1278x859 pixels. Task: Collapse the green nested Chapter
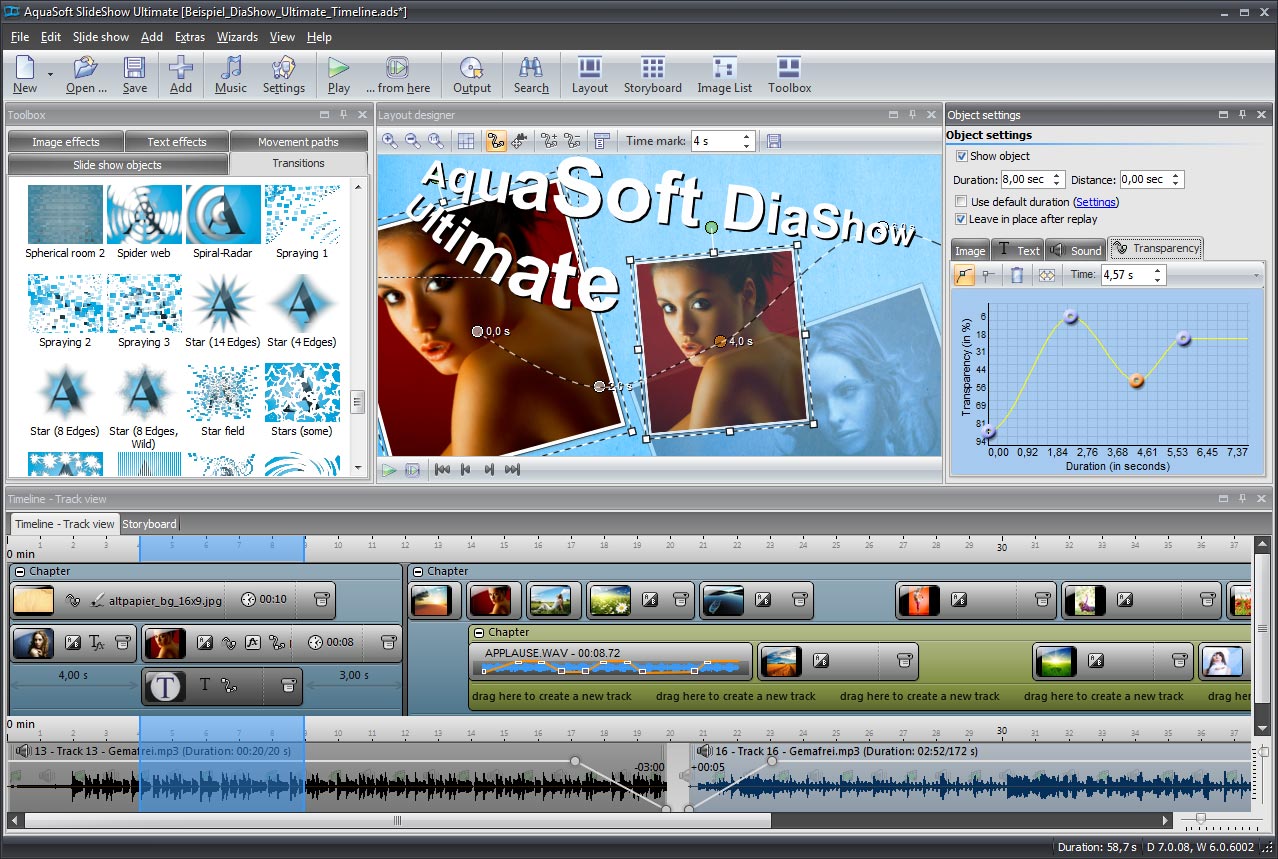click(478, 633)
